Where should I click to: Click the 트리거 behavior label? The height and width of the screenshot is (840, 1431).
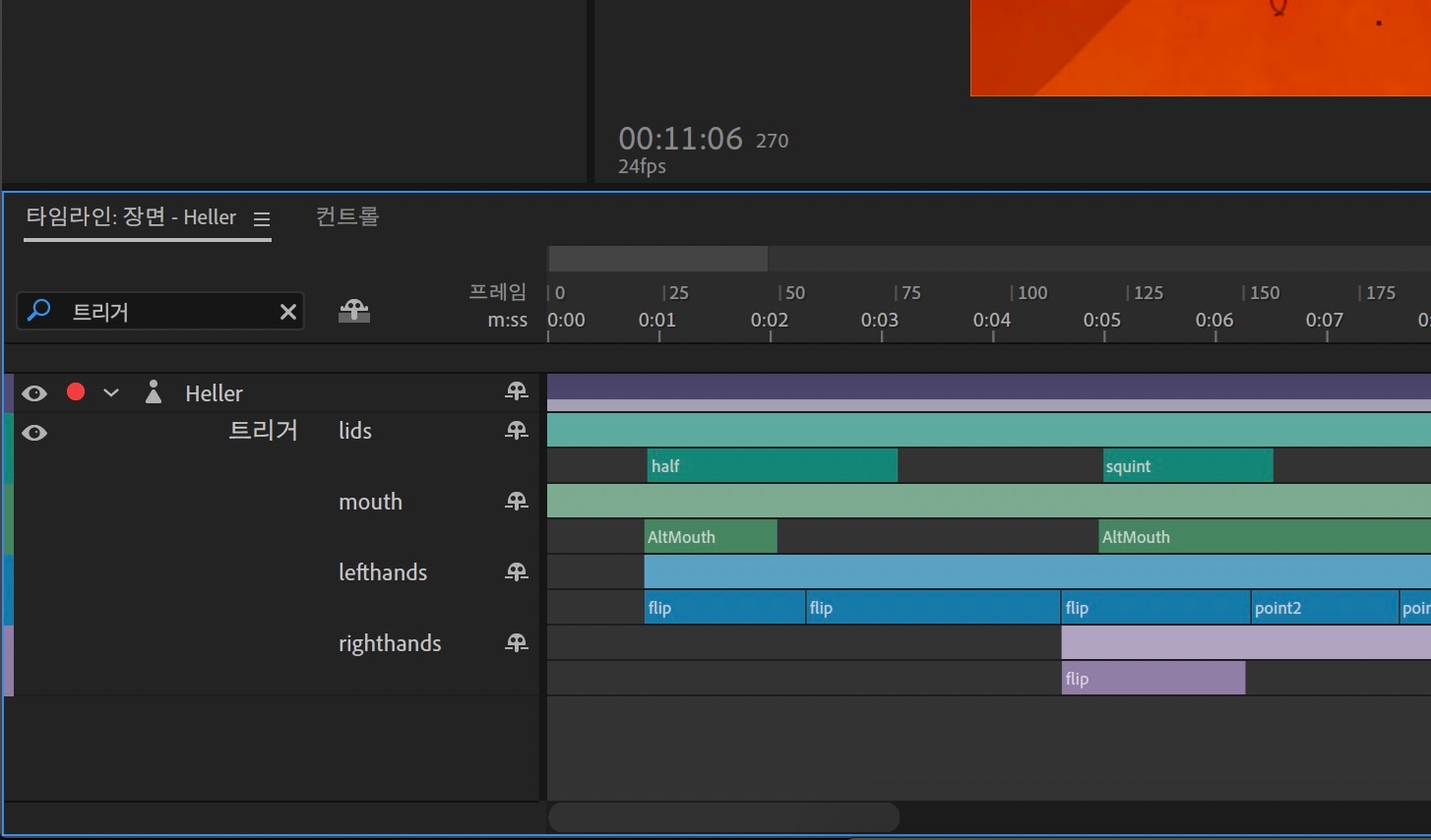(263, 430)
